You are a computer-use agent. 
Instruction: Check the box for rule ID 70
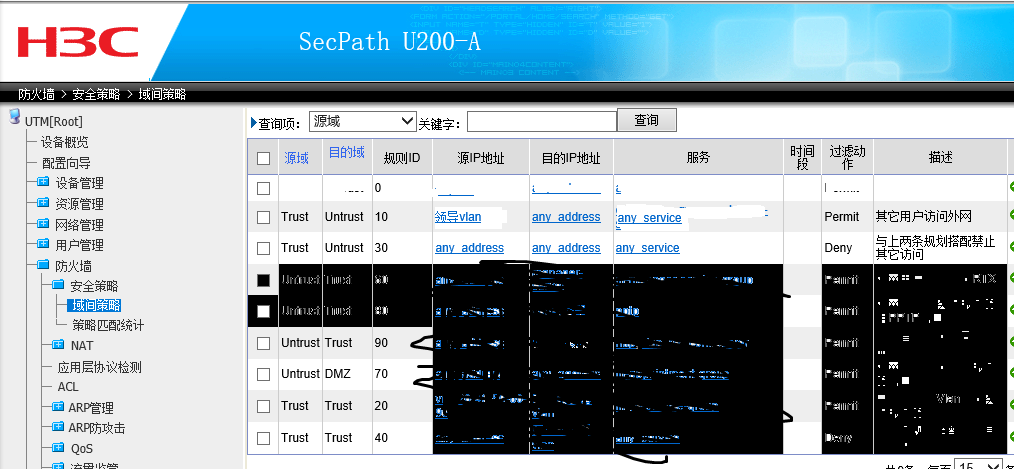[x=264, y=374]
